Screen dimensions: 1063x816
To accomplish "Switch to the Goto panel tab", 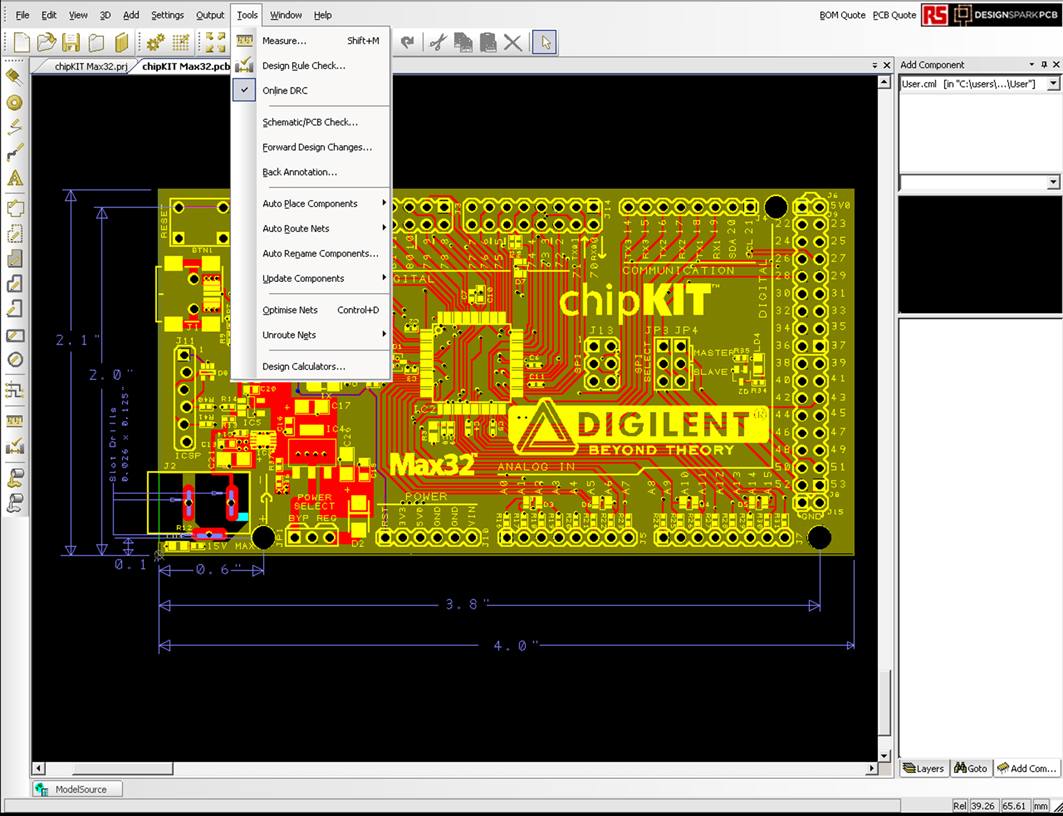I will point(971,769).
